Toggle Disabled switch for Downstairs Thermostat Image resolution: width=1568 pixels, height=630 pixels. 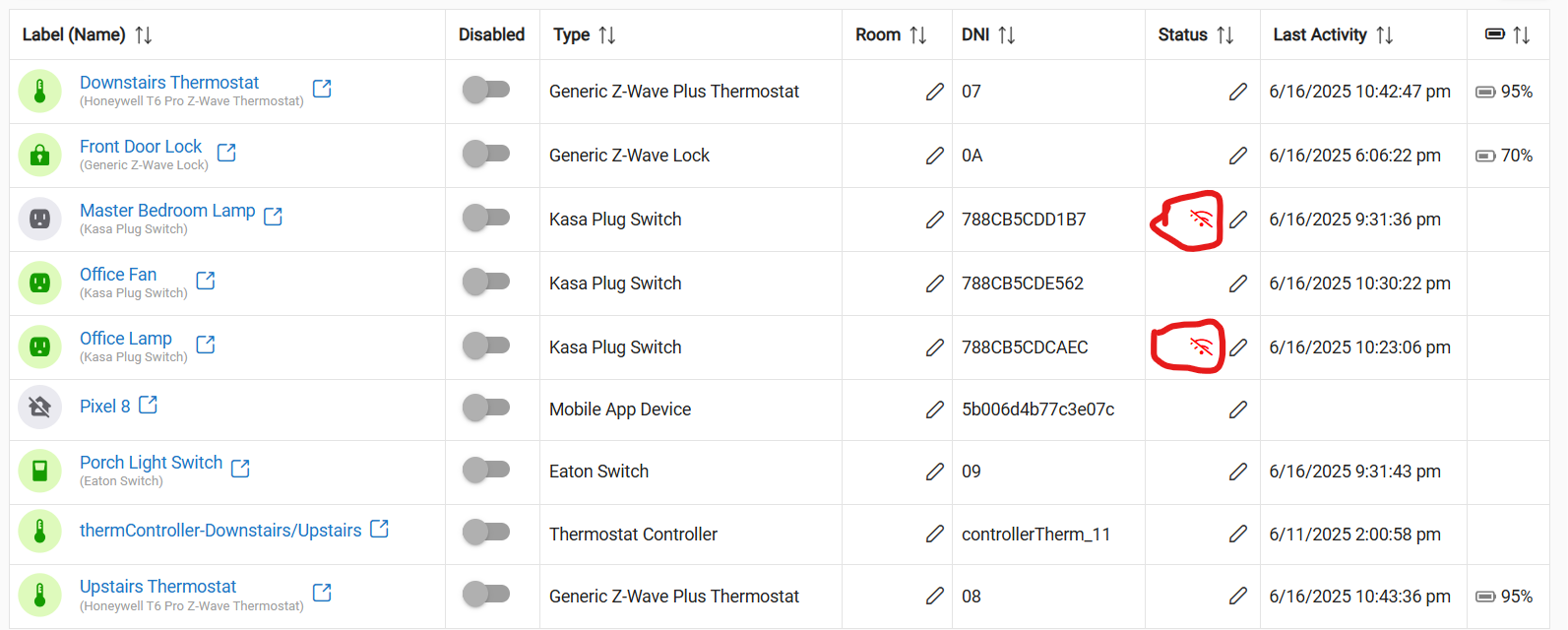point(486,90)
